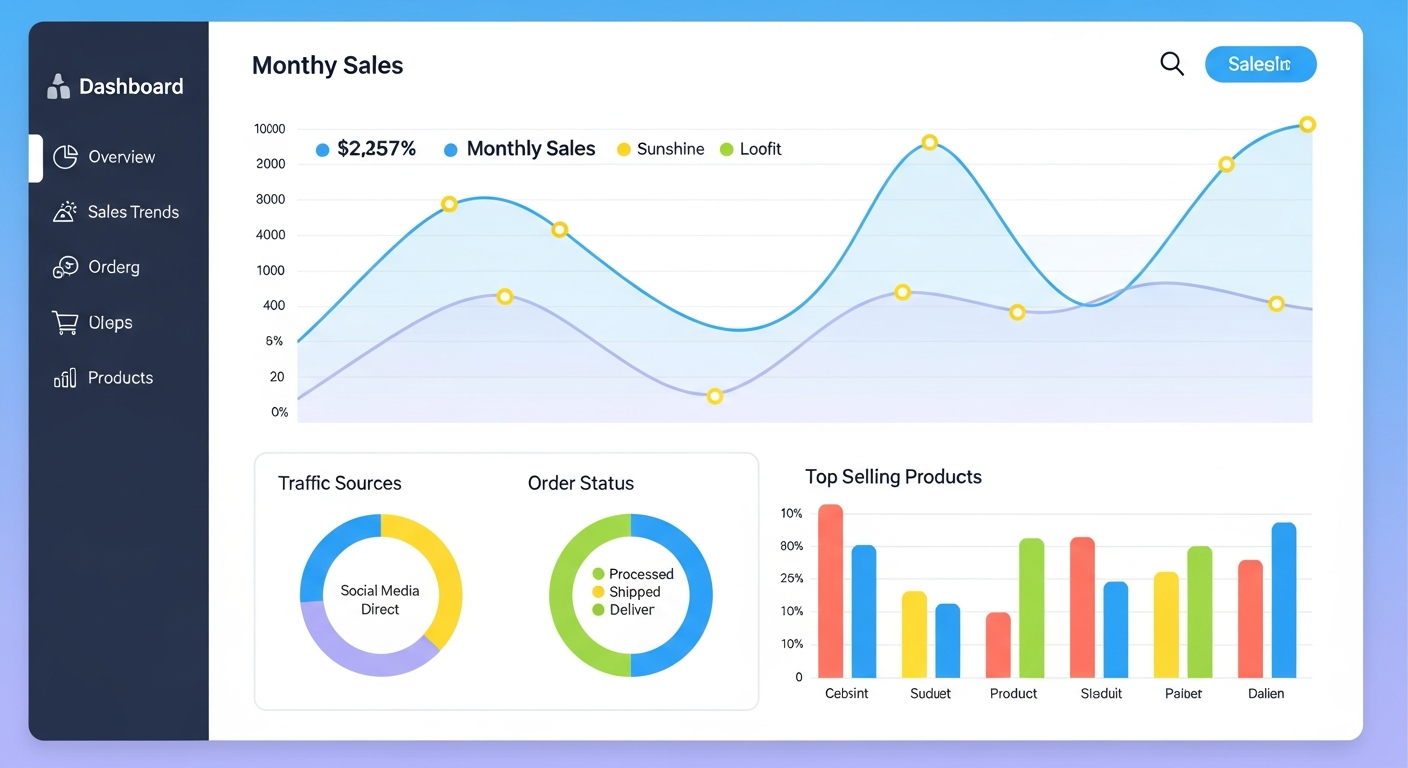Toggle the Sunshine legend series
Viewport: 1408px width, 768px height.
point(660,149)
